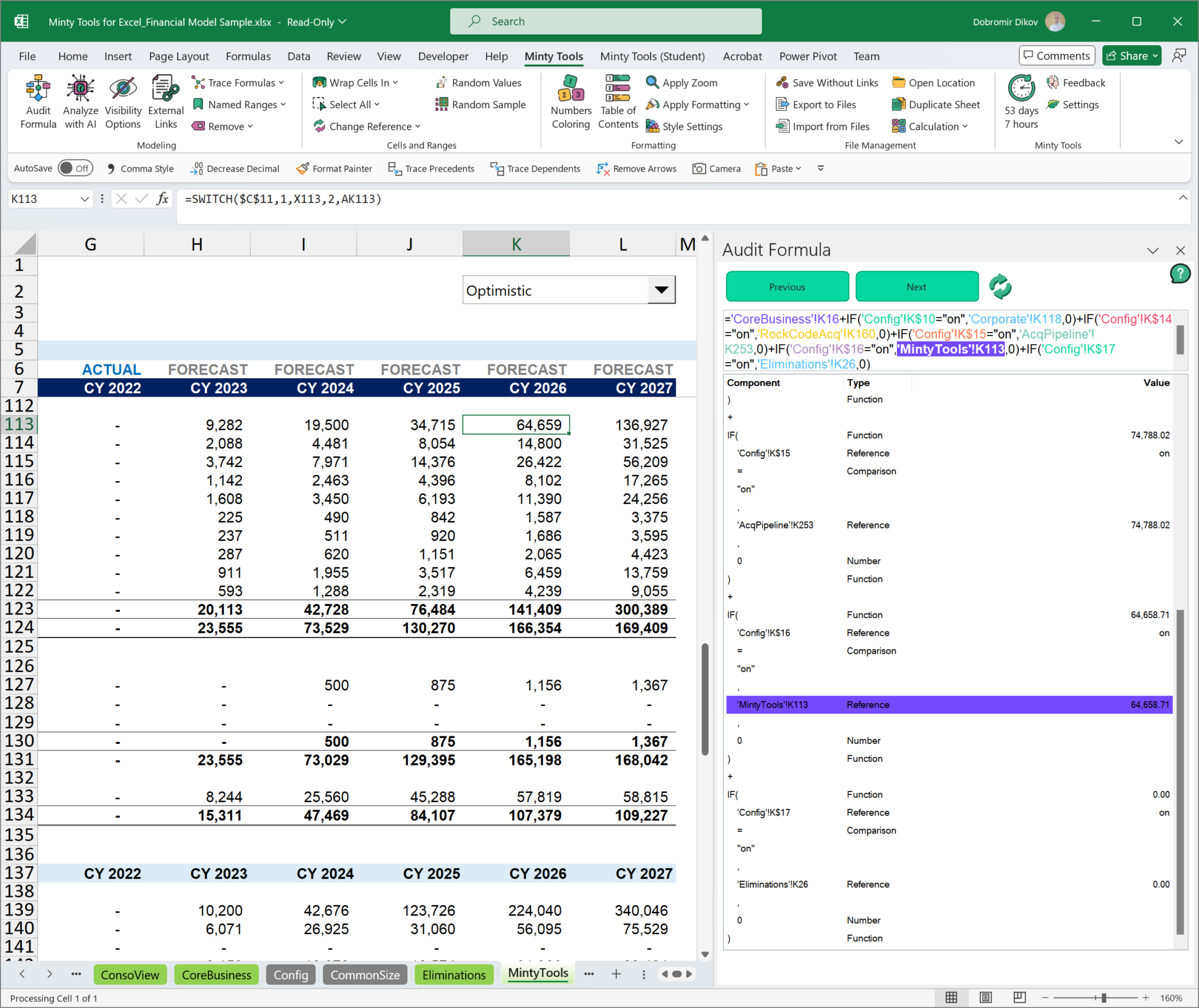Image resolution: width=1199 pixels, height=1008 pixels.
Task: Open the Camera tool
Action: (x=716, y=169)
